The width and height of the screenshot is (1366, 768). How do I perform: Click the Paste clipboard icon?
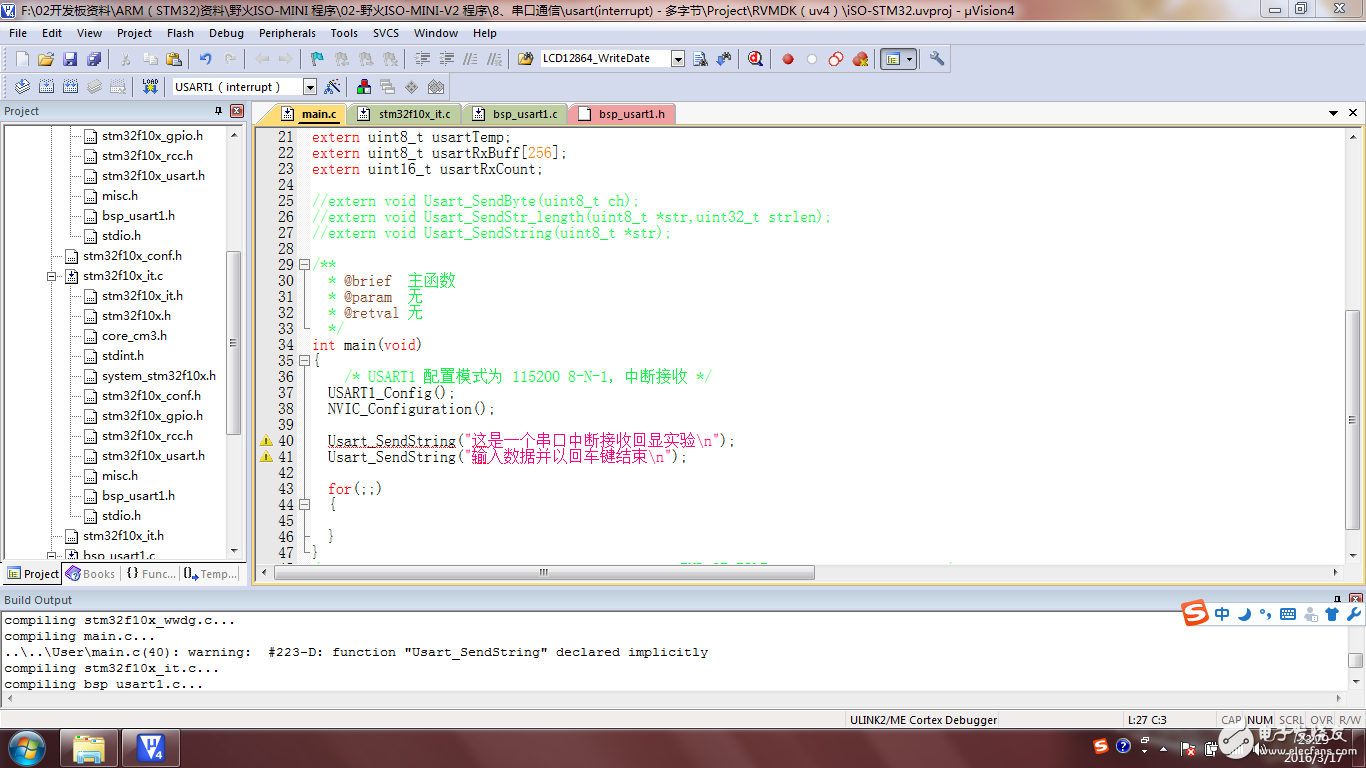pos(174,59)
